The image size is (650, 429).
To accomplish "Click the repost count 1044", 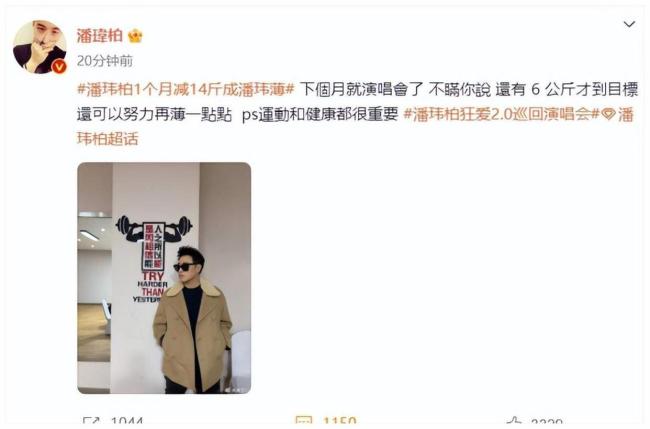I will click(x=127, y=422).
